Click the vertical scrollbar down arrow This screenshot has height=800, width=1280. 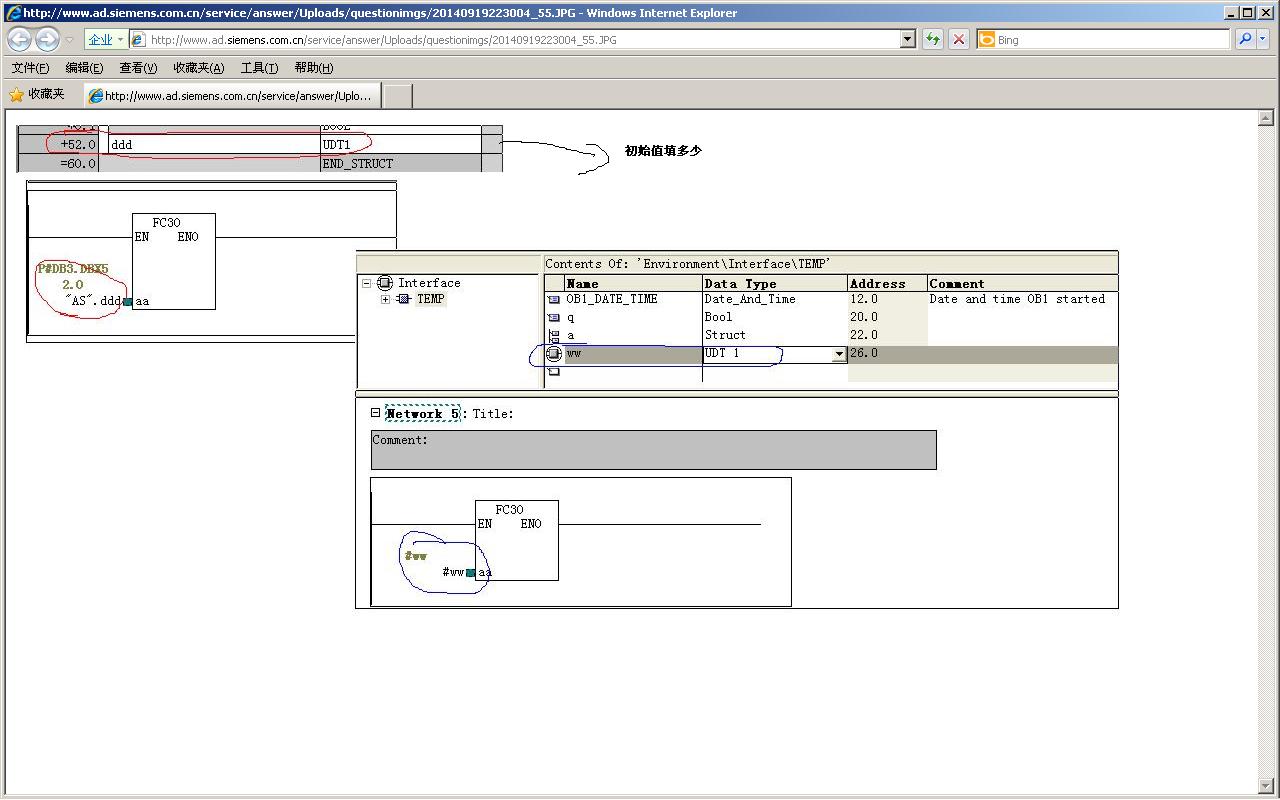coord(1267,786)
